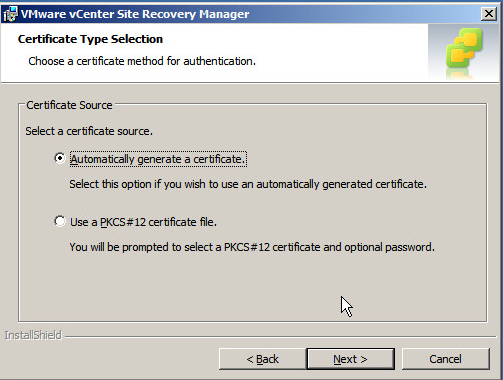The height and width of the screenshot is (380, 503).
Task: Click the 'Select a certificate source.' instruction text
Action: tap(89, 131)
